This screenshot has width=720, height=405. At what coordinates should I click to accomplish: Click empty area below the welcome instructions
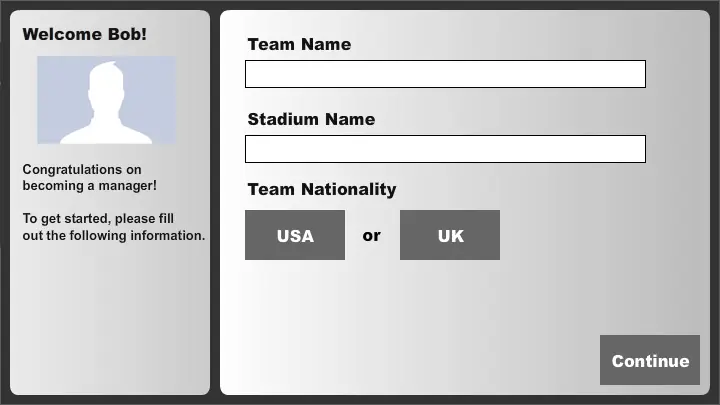coord(110,320)
